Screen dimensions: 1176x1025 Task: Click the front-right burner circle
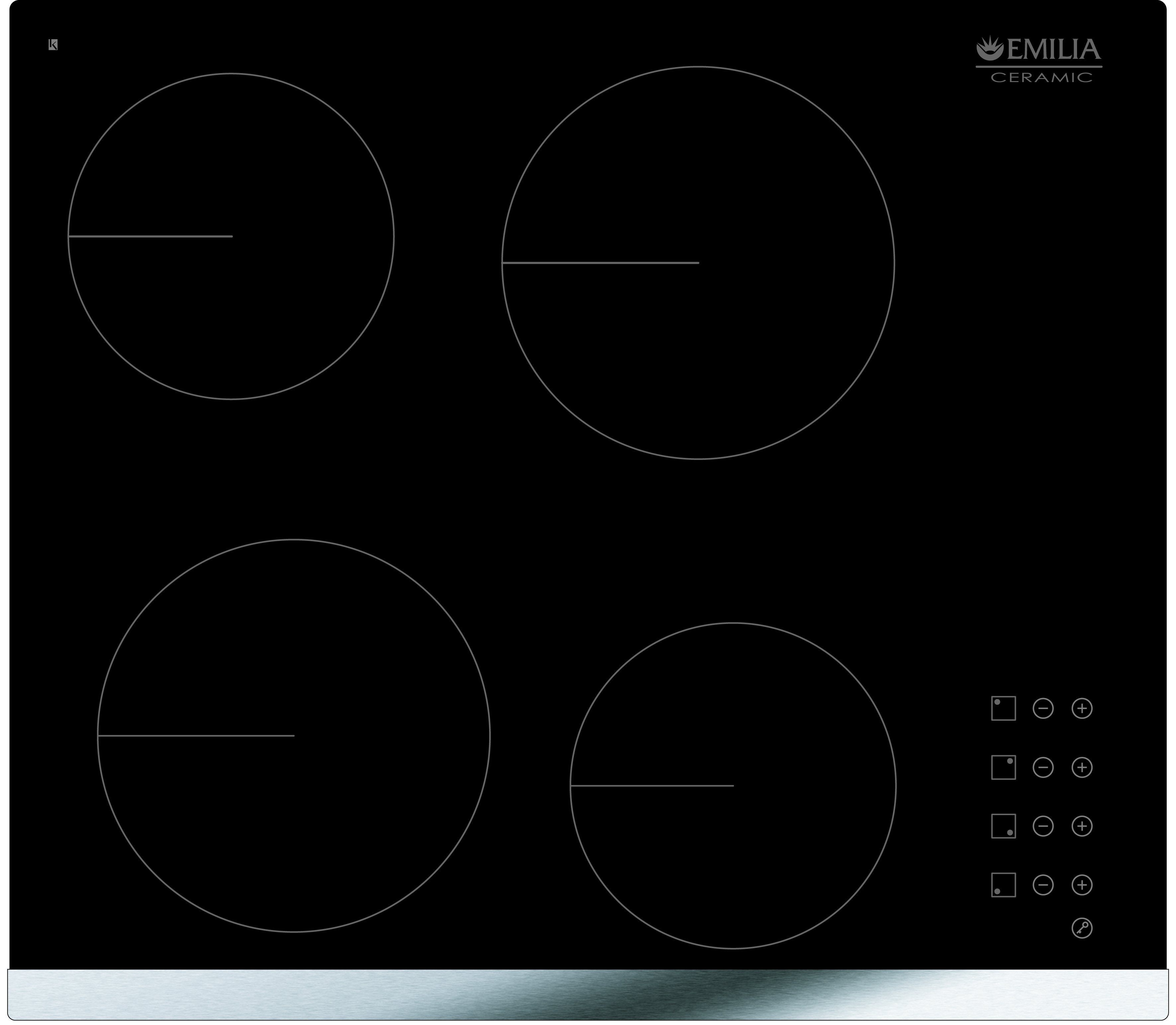(x=733, y=786)
